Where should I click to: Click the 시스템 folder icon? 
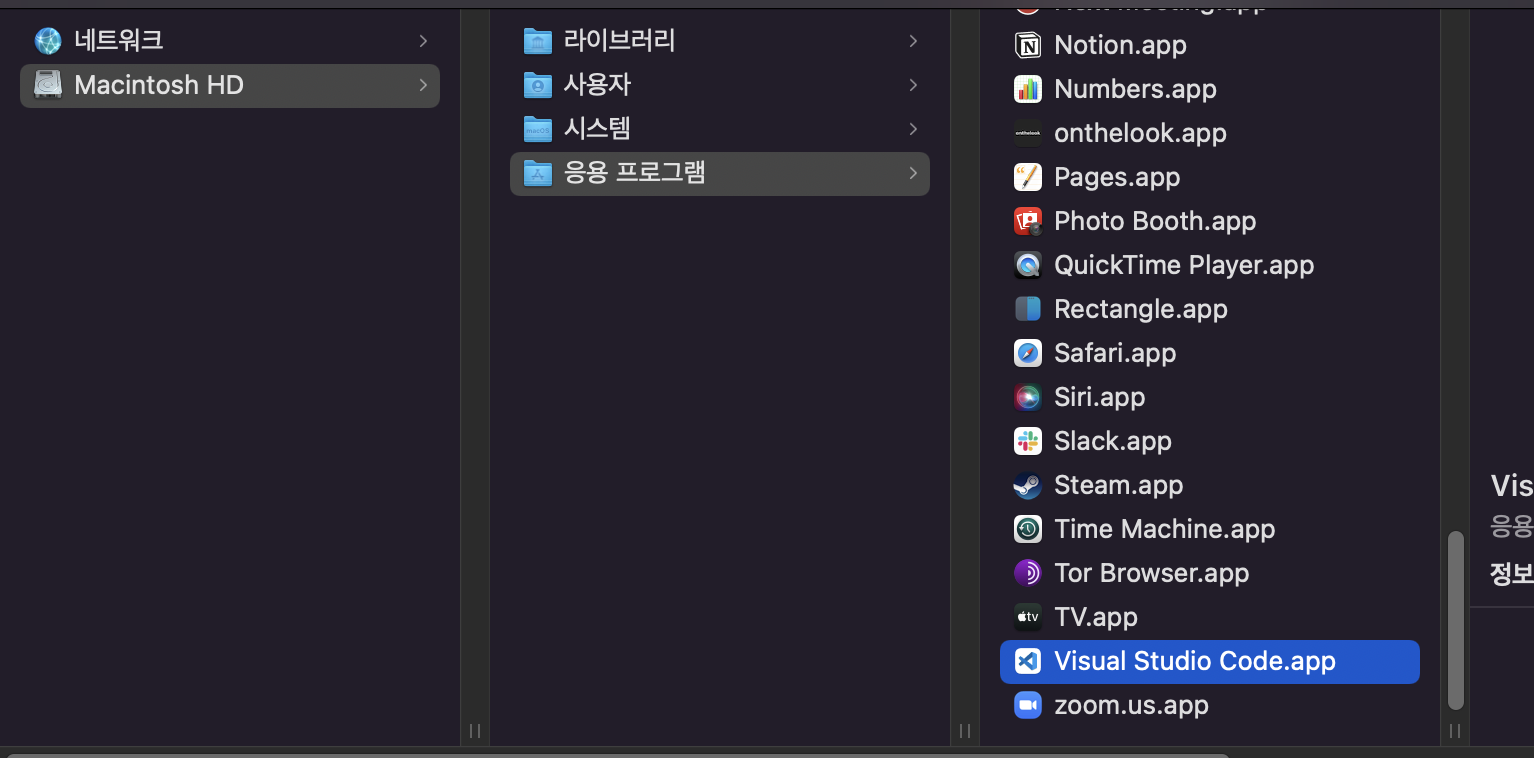[x=538, y=129]
